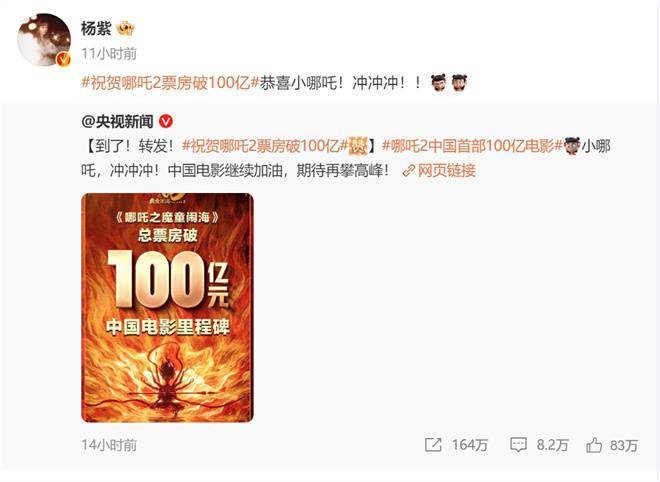Viewport: 660px width, 482px height.
Task: Click the username 杨紫
Action: click(96, 29)
